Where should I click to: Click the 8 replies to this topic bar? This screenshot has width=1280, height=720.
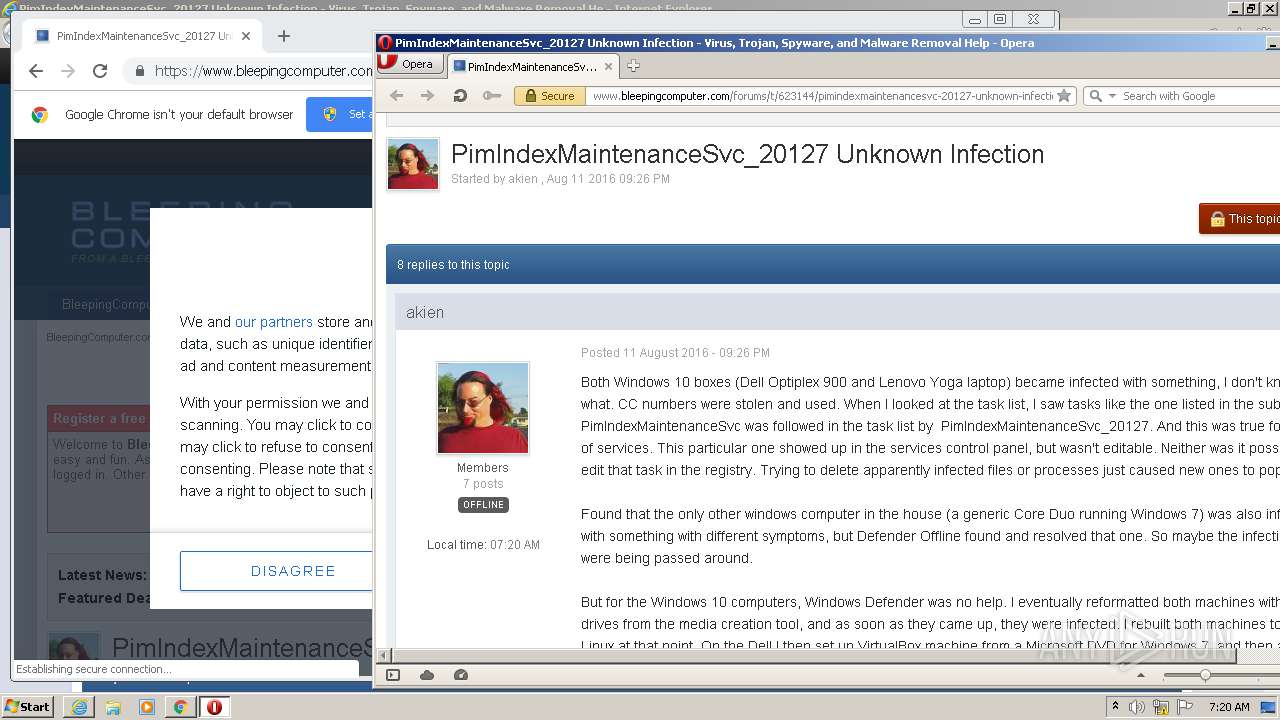point(833,265)
